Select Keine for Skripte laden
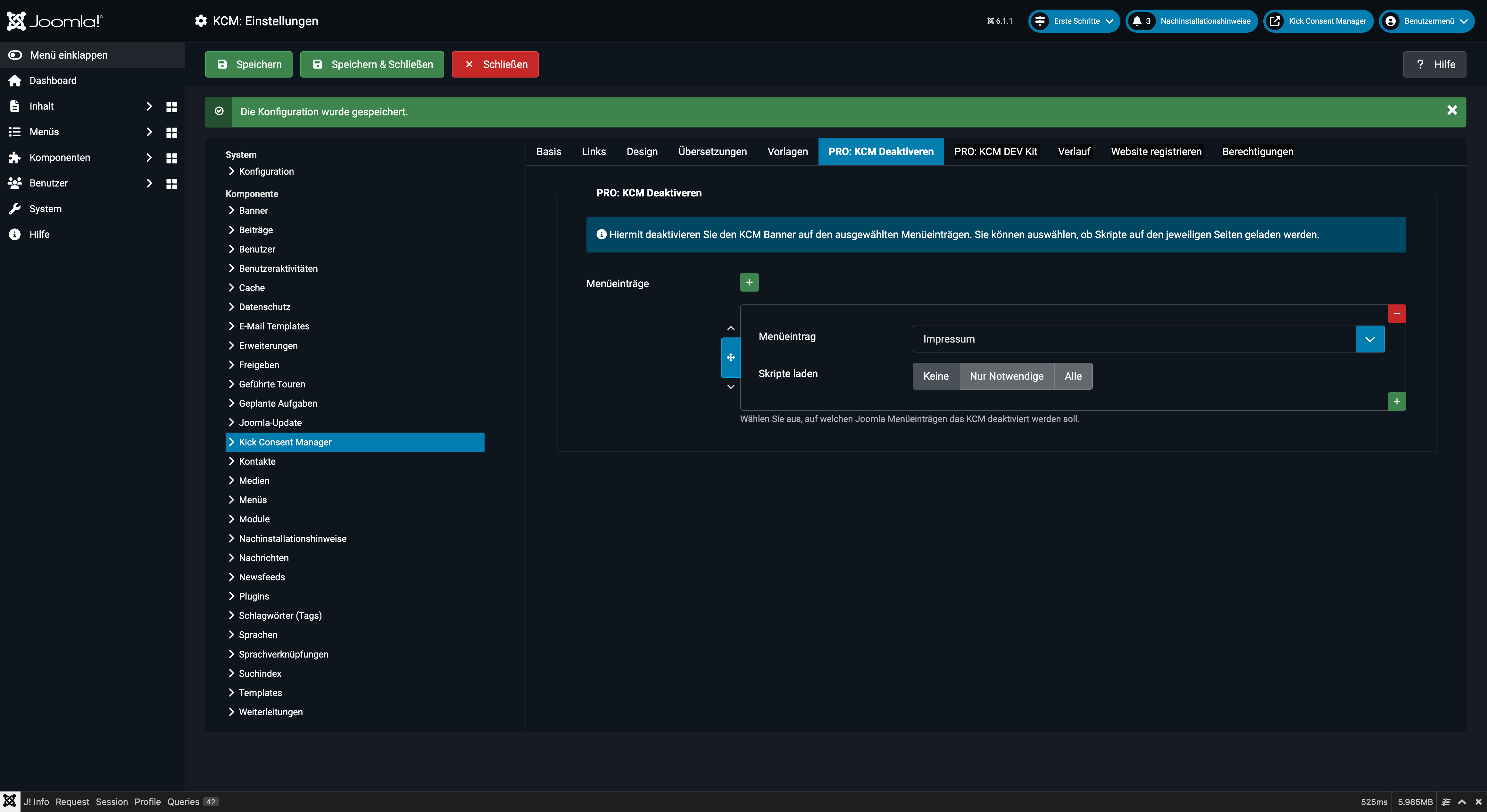 (936, 376)
